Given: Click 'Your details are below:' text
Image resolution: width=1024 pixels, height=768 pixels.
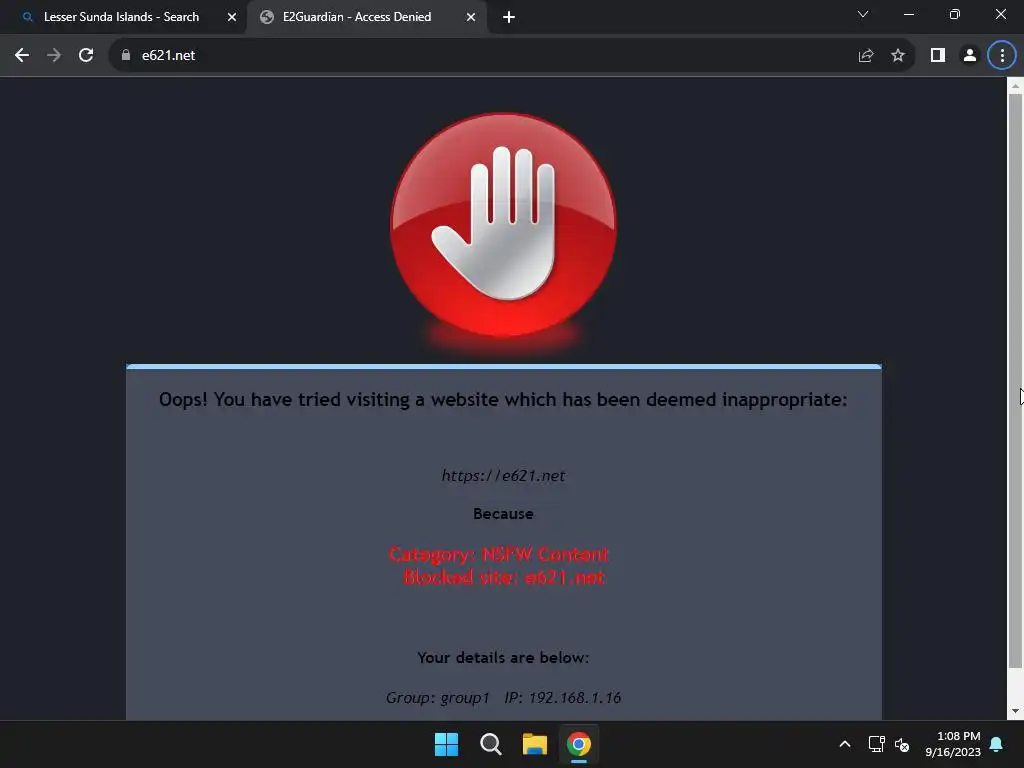Looking at the screenshot, I should [x=503, y=658].
